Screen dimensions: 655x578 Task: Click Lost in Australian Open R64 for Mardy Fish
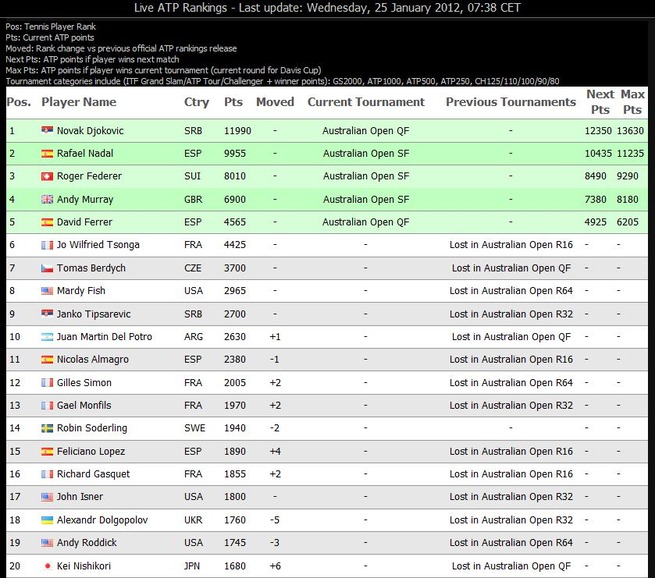511,291
